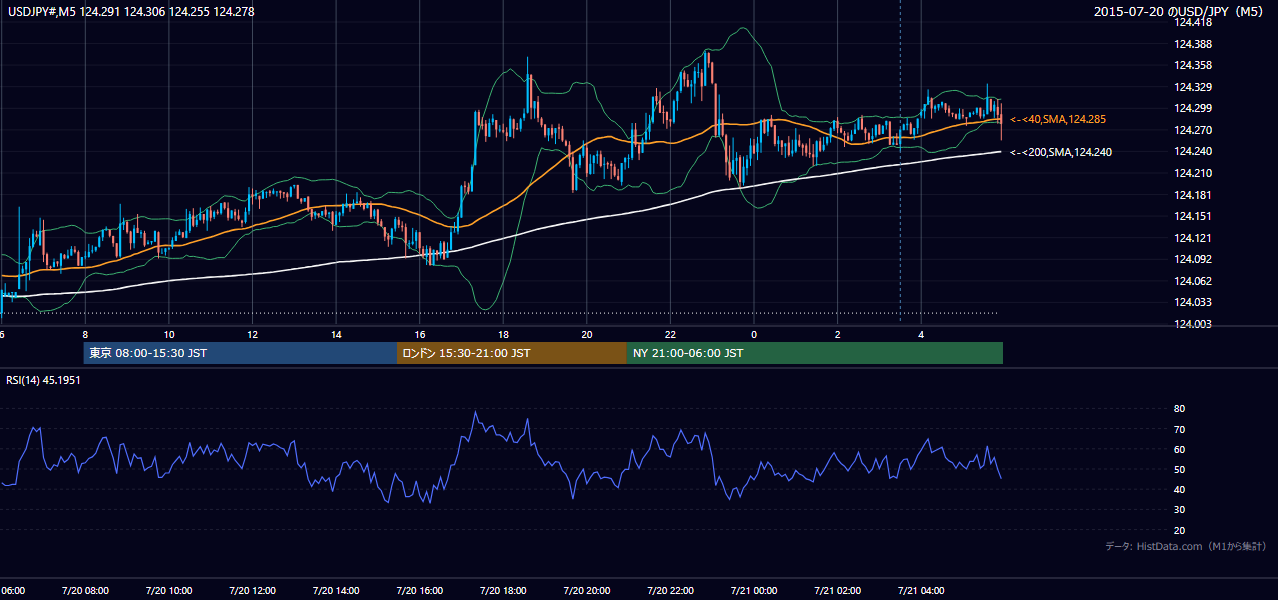Click the 124.062 price axis label
This screenshot has width=1278, height=600.
tap(1193, 281)
